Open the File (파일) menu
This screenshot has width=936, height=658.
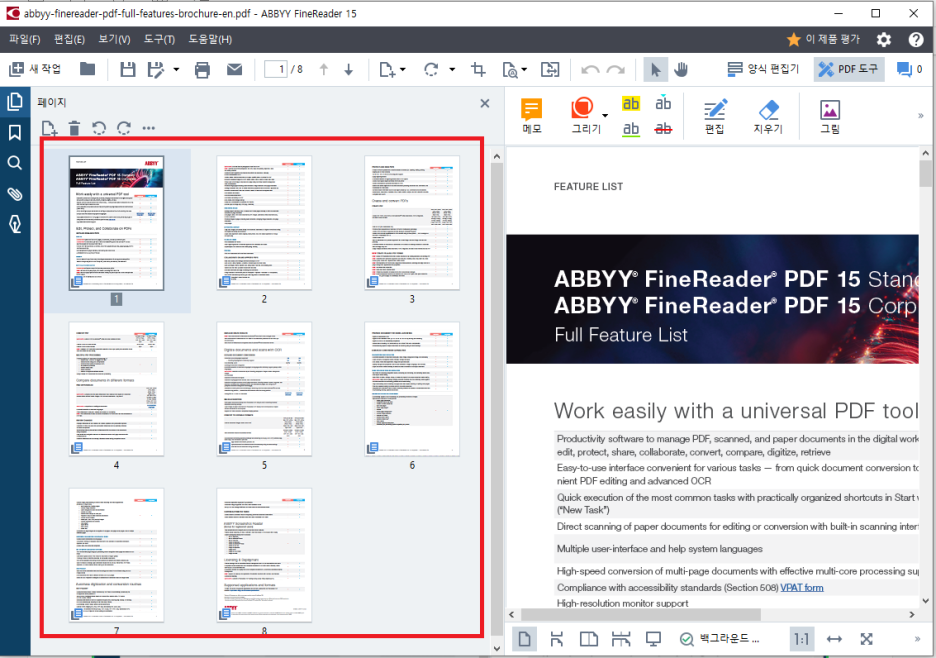point(24,39)
